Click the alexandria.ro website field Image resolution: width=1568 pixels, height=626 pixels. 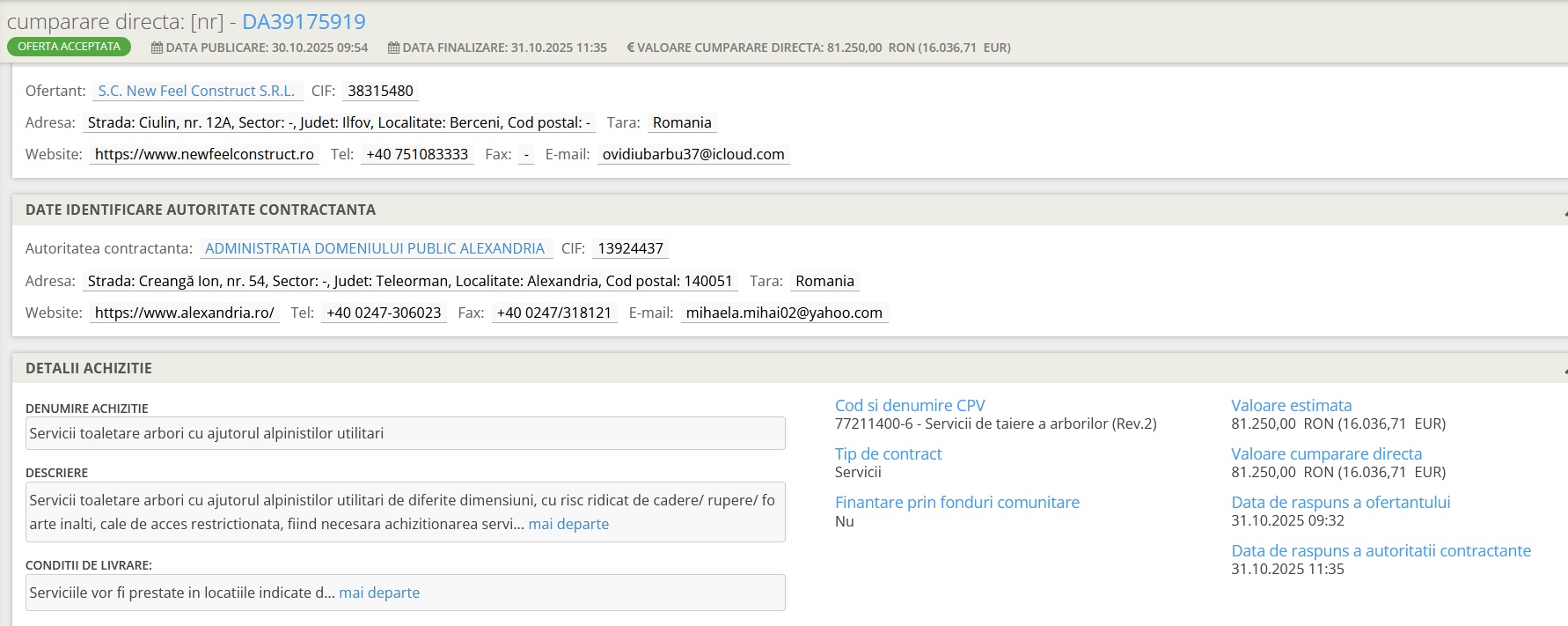click(184, 313)
